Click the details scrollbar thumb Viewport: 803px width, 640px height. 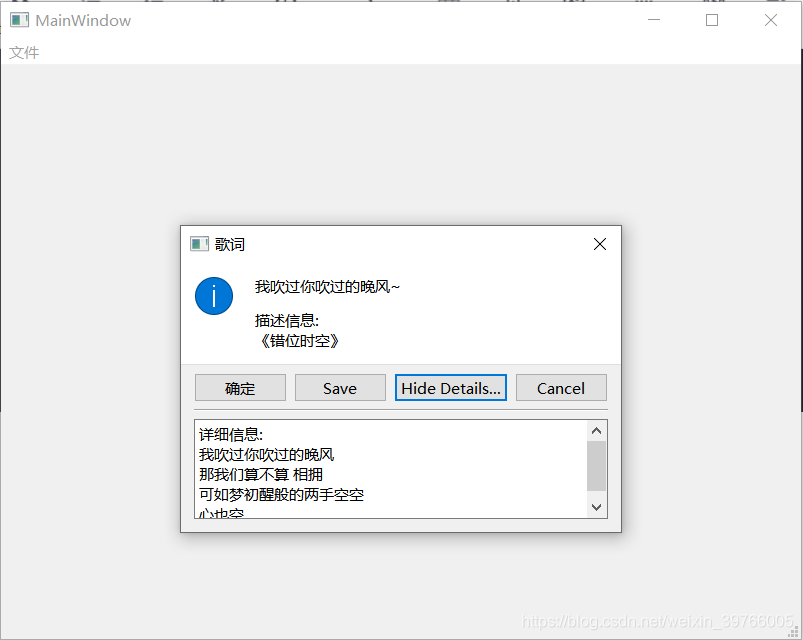596,466
